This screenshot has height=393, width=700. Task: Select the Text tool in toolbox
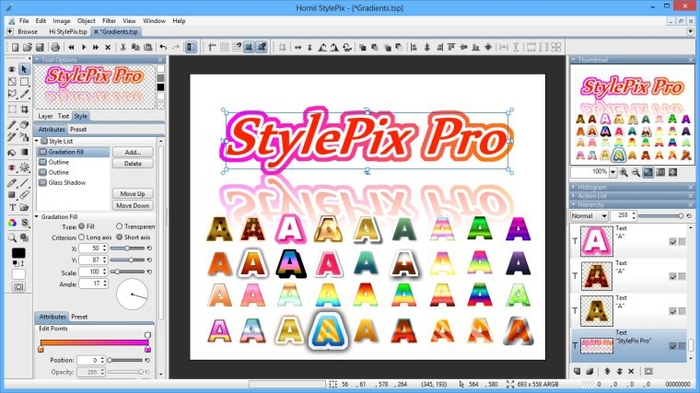[12, 208]
